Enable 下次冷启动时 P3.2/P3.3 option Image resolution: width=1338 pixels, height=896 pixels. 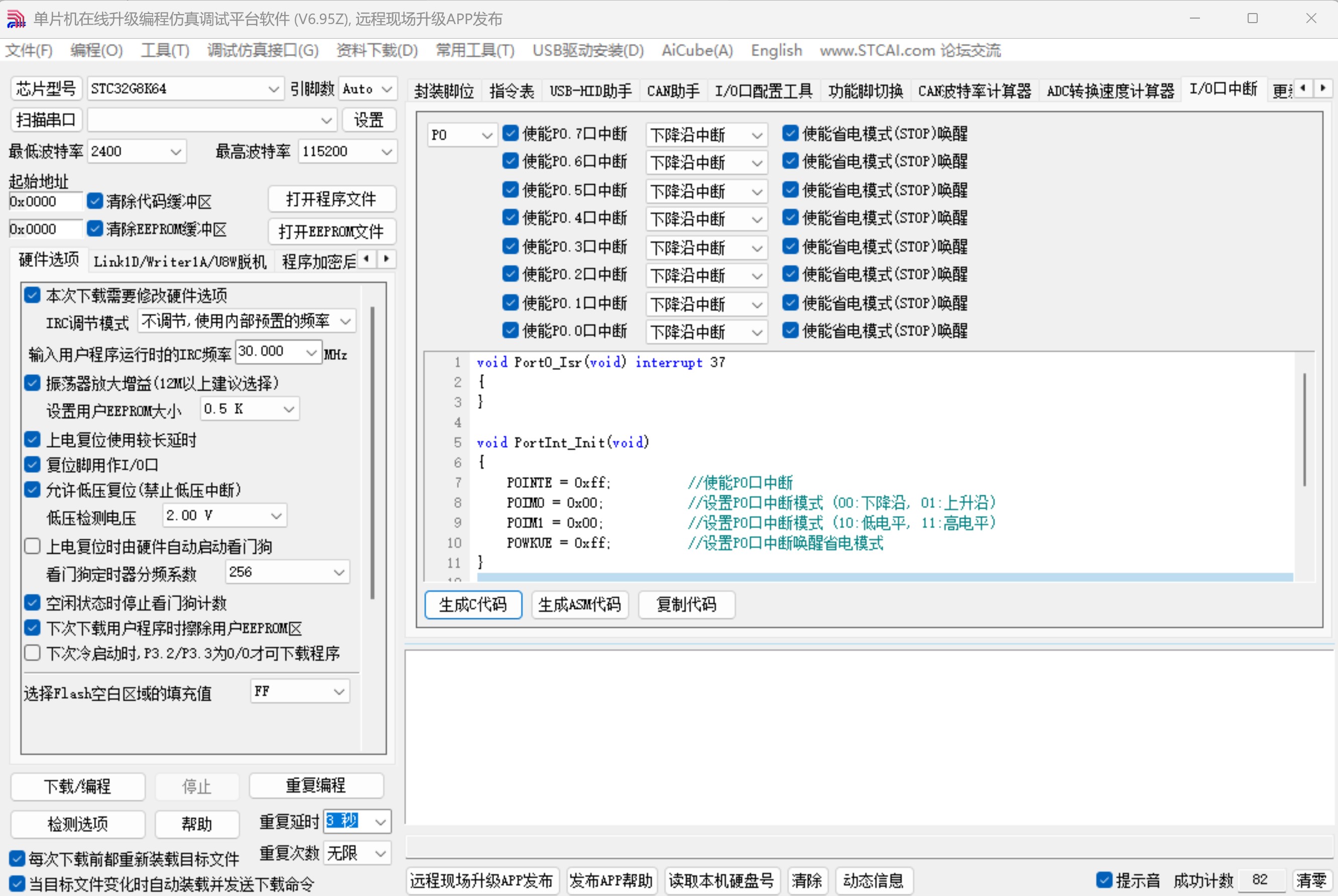[33, 653]
